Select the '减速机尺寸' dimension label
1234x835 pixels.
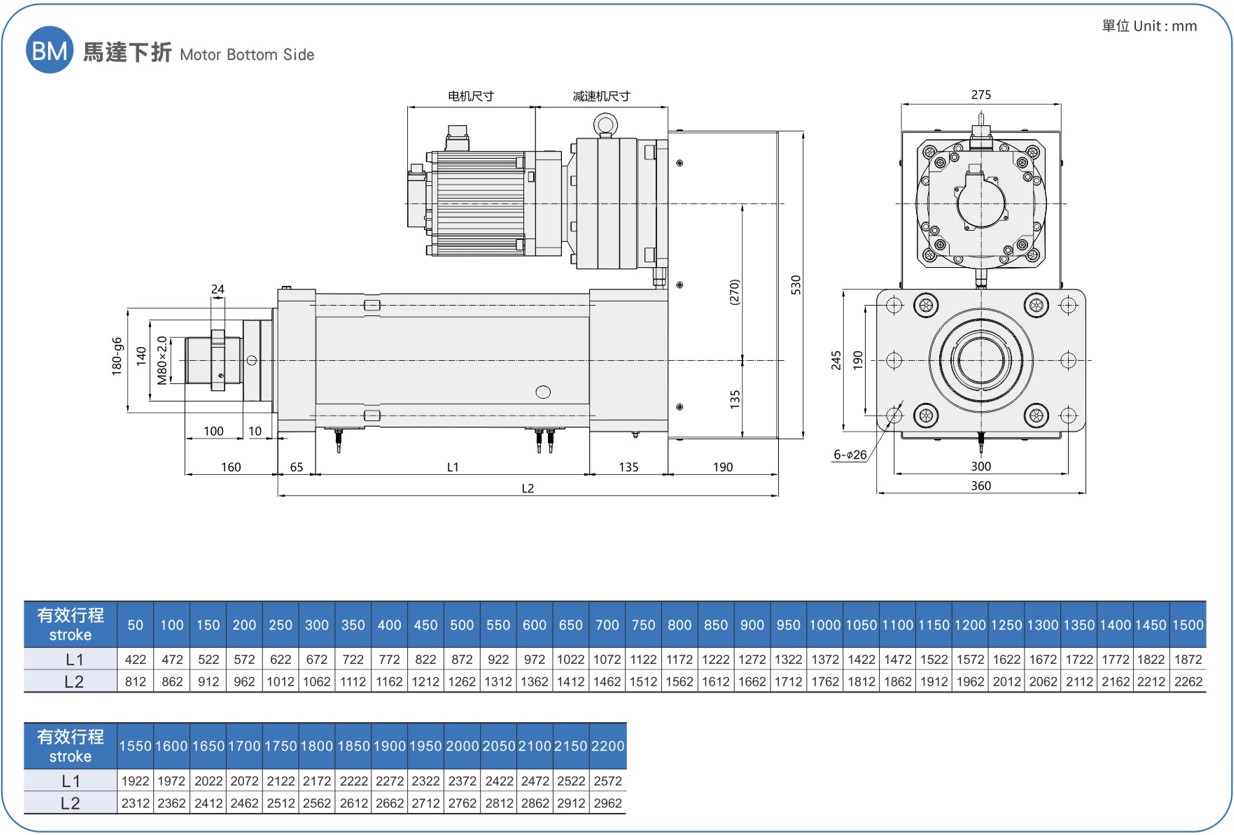[601, 97]
